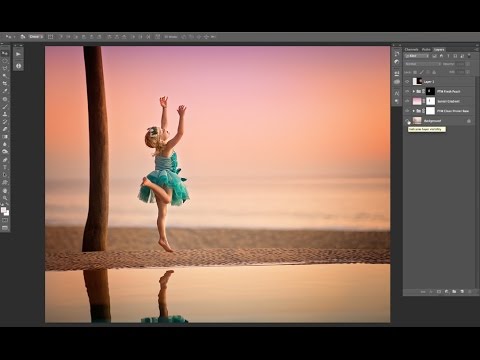This screenshot has height=360, width=480.
Task: Click the Fill value field
Action: click(x=460, y=72)
